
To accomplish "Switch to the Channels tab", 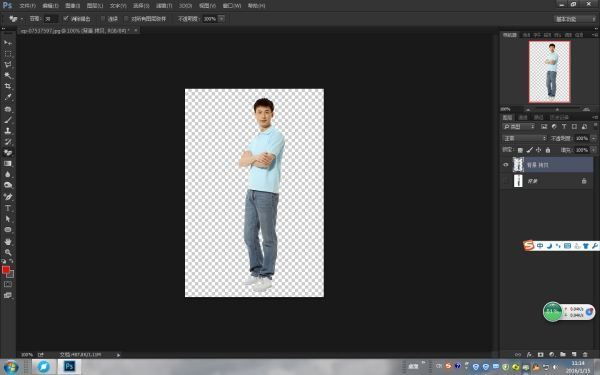I will [x=523, y=117].
